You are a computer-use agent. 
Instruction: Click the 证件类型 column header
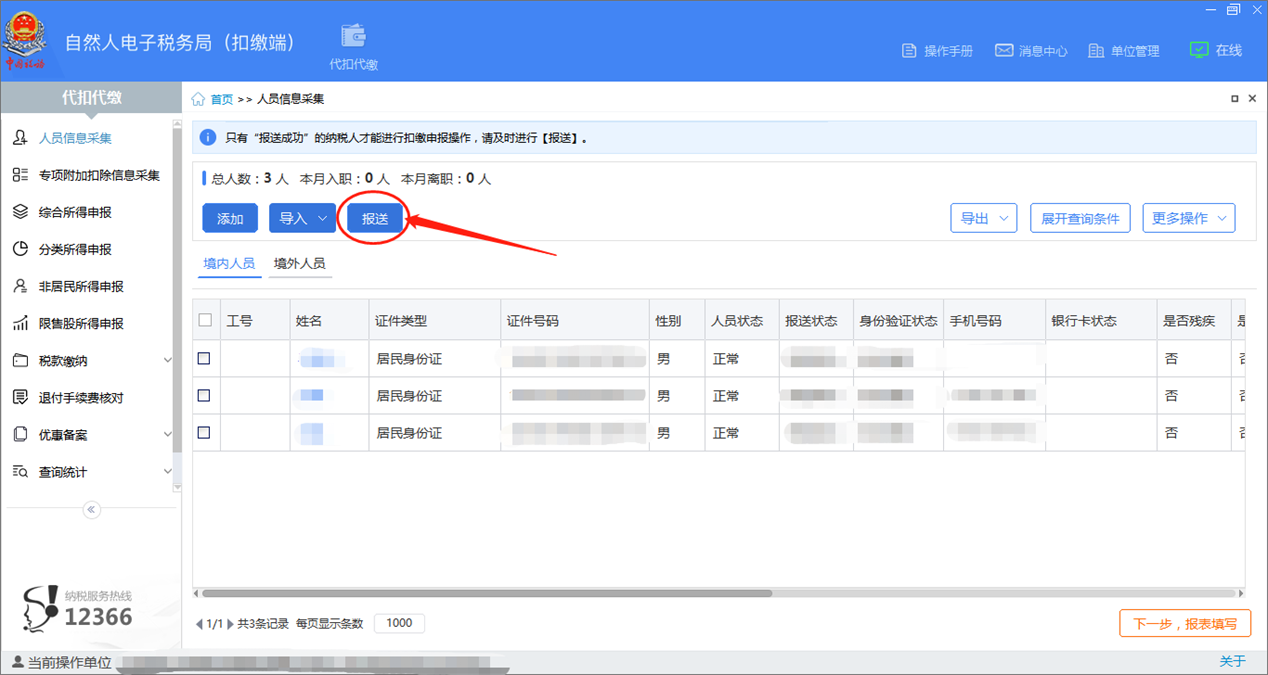(434, 321)
